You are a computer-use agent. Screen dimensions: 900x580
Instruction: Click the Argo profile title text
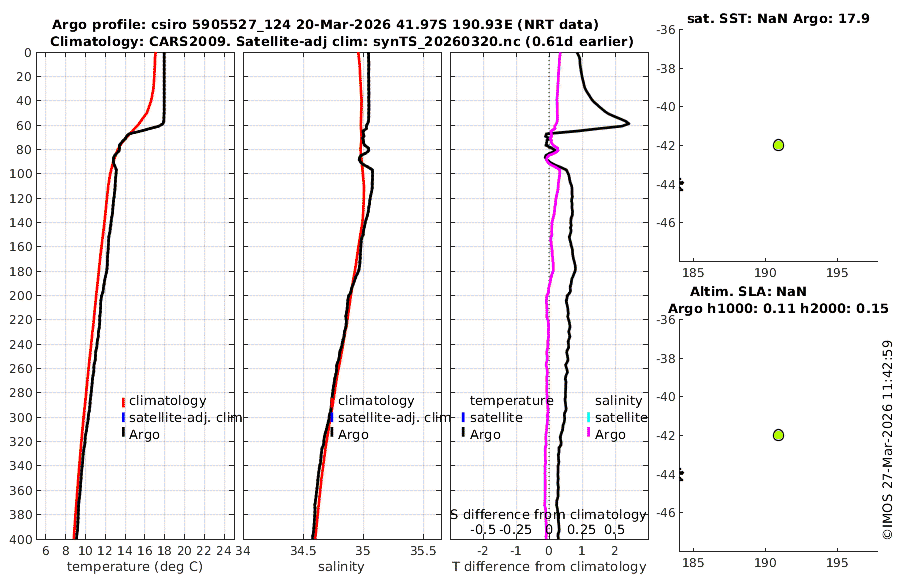(325, 25)
